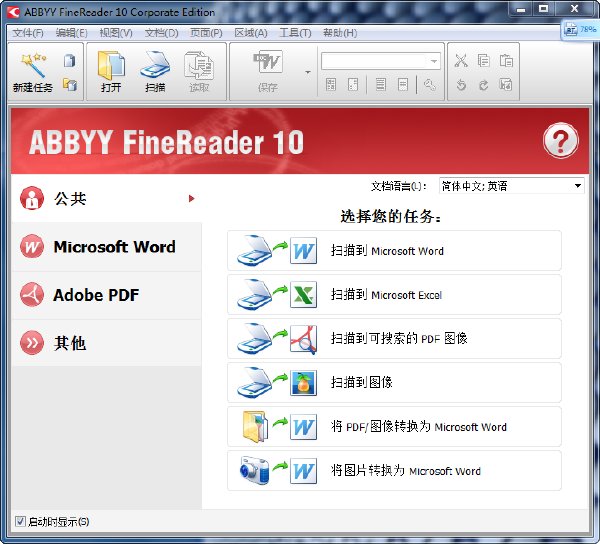Click the first layout icon under the combo box
This screenshot has height=544, width=600.
(x=331, y=84)
